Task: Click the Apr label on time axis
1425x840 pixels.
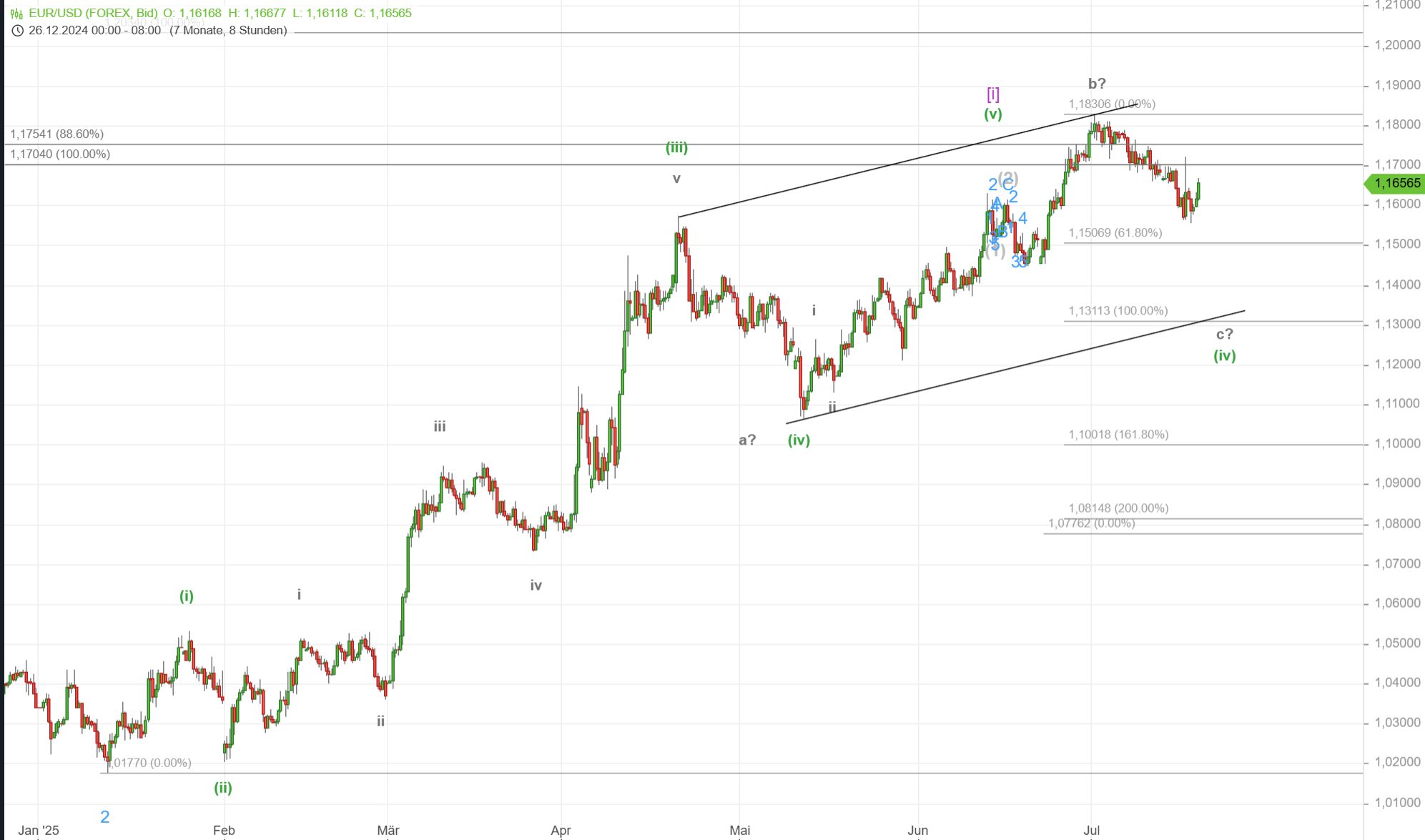Action: click(561, 830)
